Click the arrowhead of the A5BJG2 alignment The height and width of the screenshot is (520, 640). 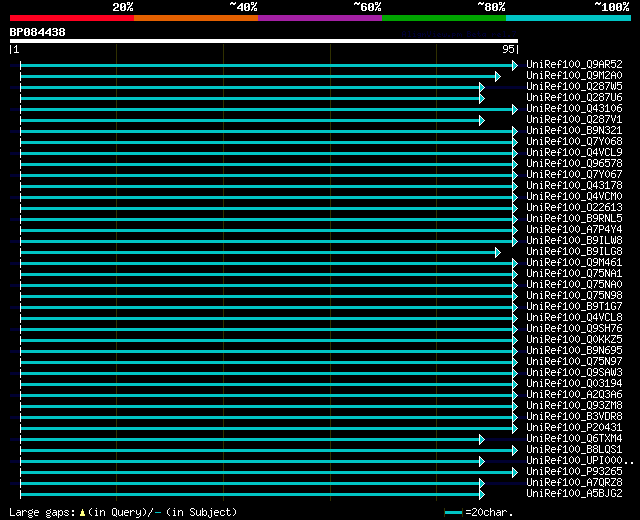pos(482,495)
